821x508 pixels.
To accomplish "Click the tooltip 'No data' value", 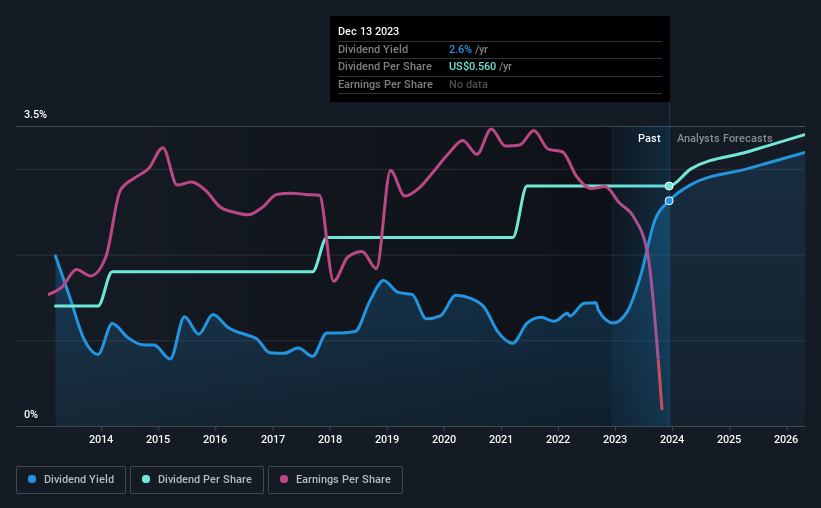I will coord(468,84).
